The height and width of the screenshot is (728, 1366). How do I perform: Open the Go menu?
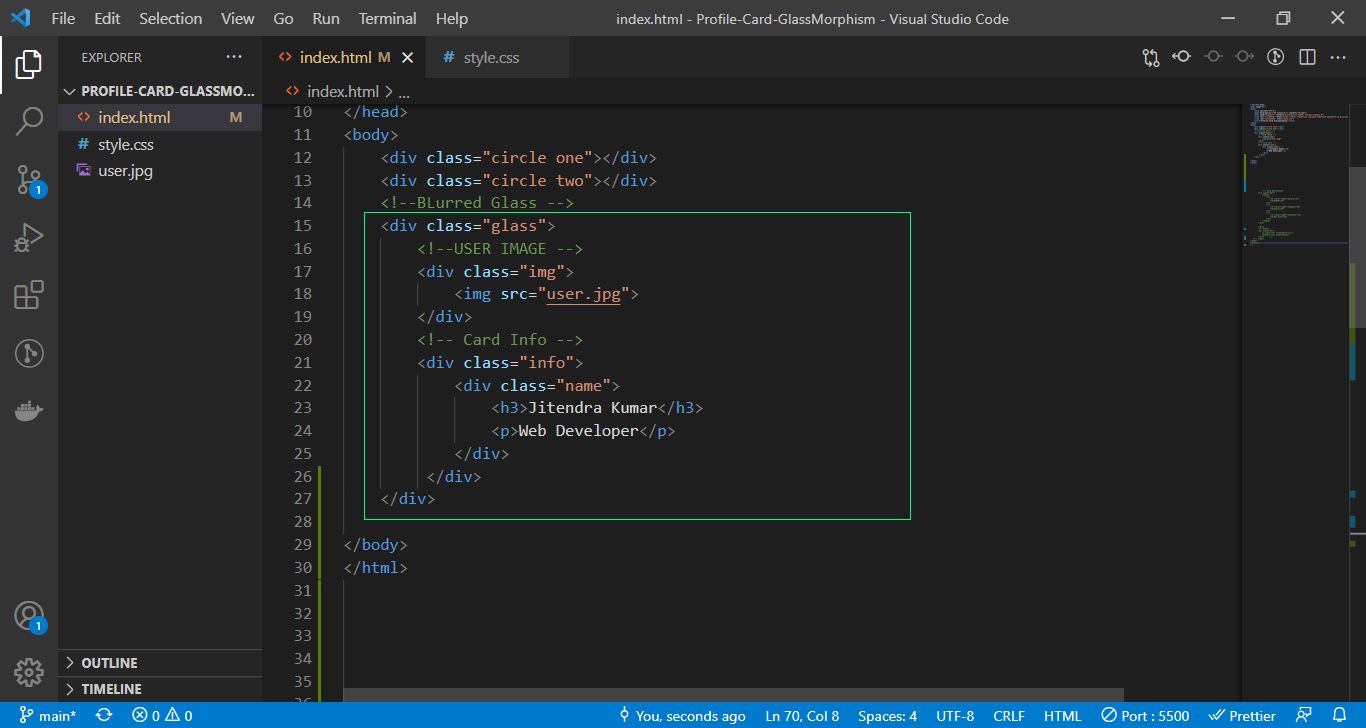(x=283, y=19)
